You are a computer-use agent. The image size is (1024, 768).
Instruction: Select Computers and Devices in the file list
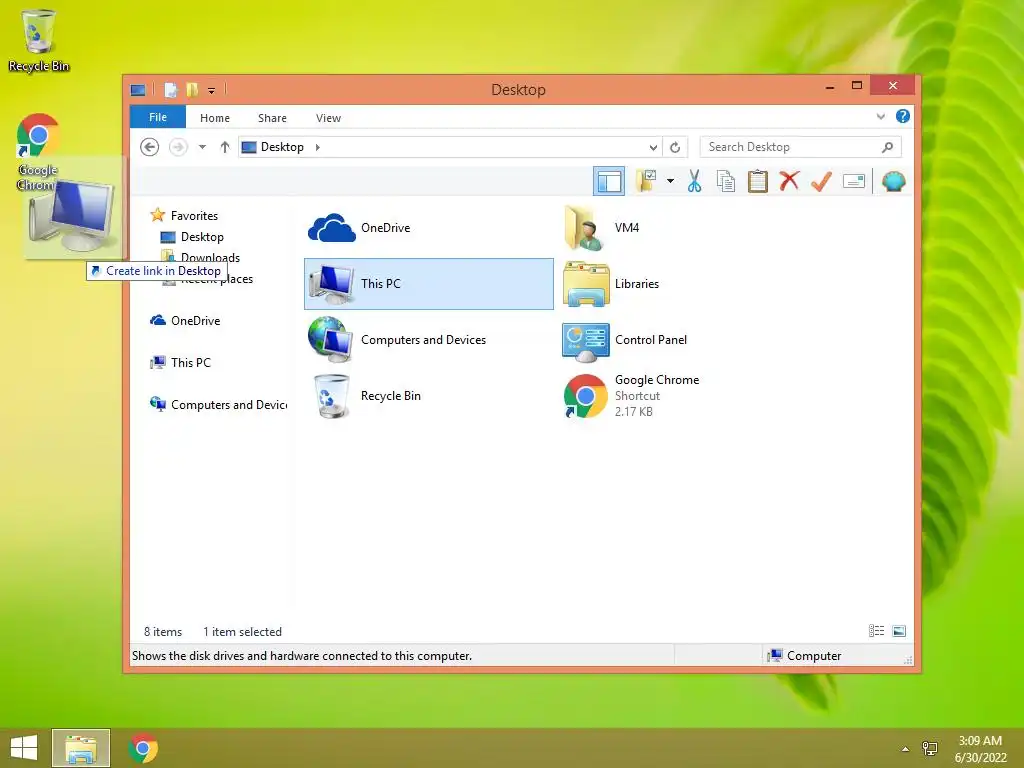(428, 340)
